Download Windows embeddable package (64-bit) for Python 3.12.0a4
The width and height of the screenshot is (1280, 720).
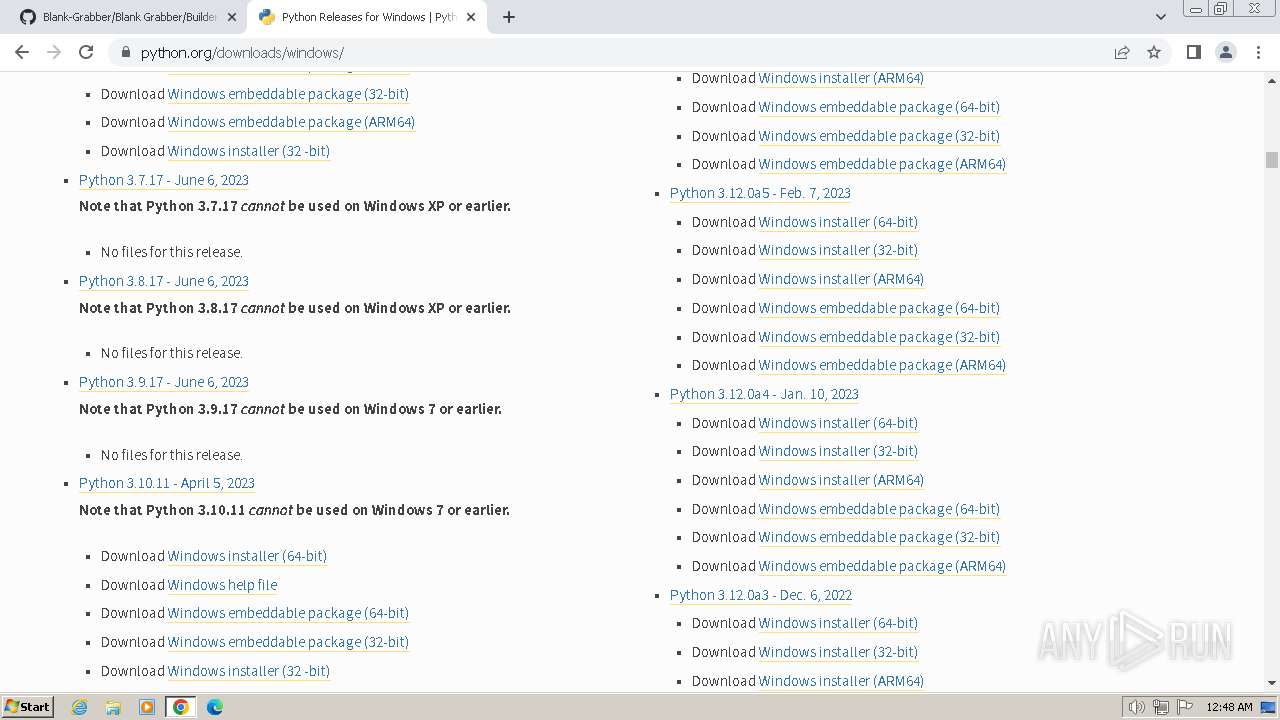click(x=879, y=509)
